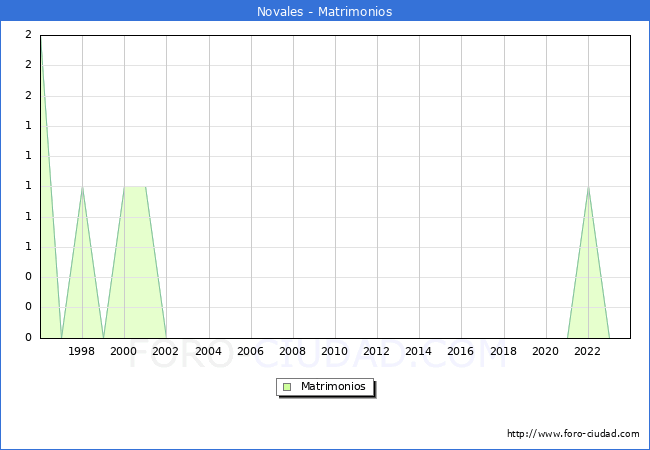This screenshot has width=650, height=450.
Task: Click the 2012 year label
Action: pos(377,351)
